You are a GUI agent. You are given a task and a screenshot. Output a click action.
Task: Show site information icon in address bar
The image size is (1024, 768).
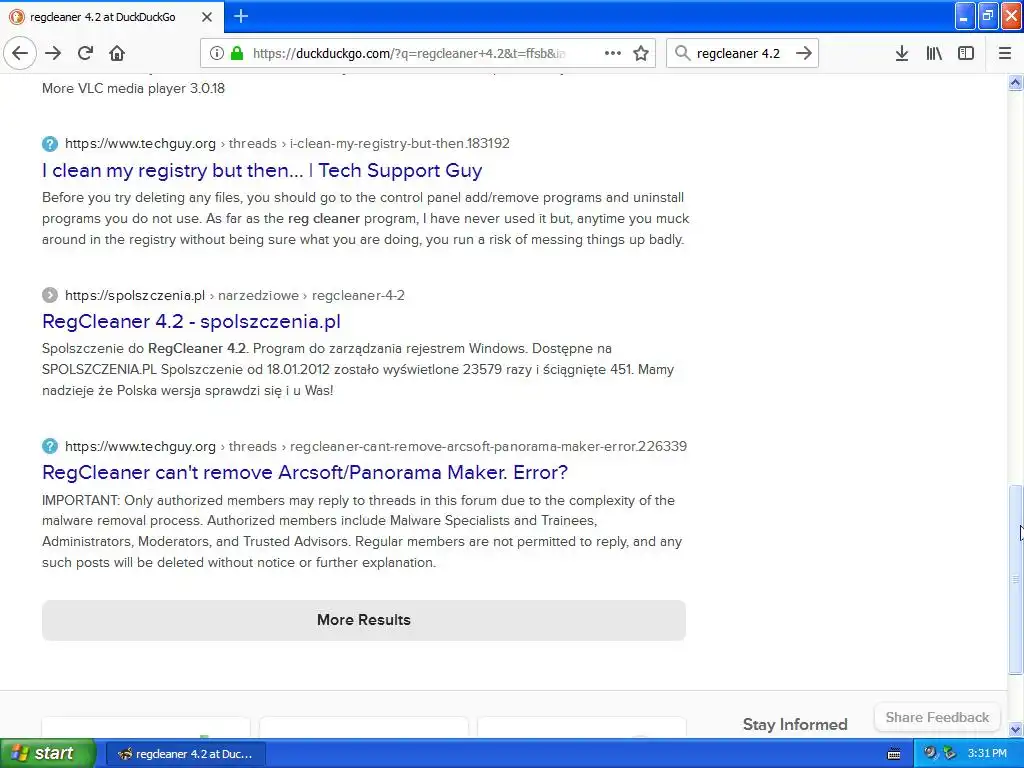pyautogui.click(x=216, y=54)
